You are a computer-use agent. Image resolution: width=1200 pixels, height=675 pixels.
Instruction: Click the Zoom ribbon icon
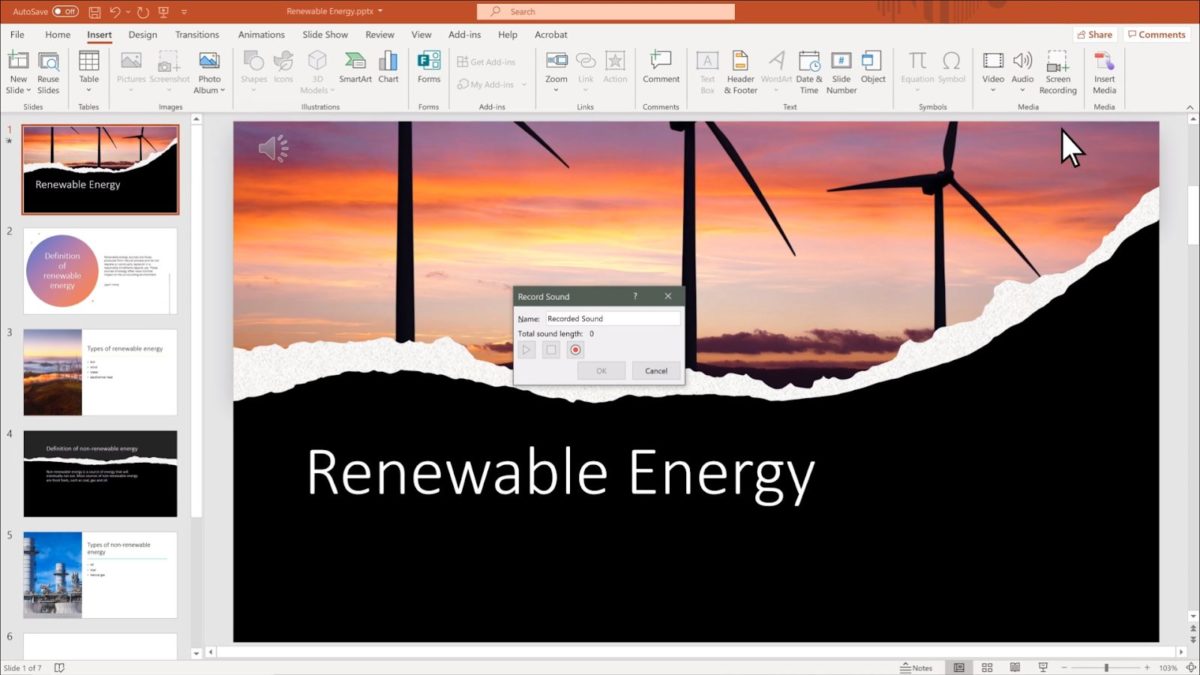pos(556,61)
